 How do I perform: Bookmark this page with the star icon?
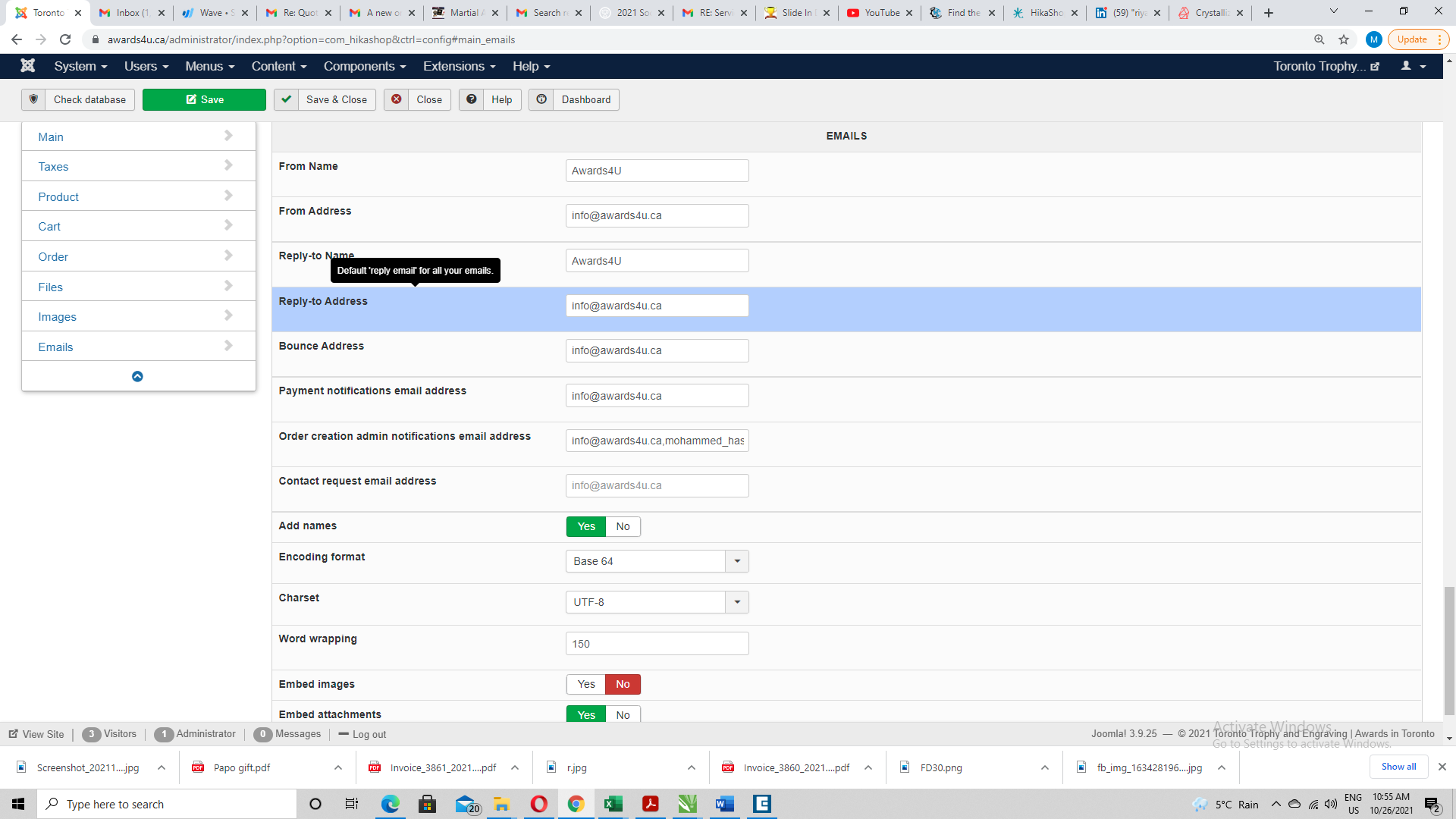pyautogui.click(x=1344, y=39)
